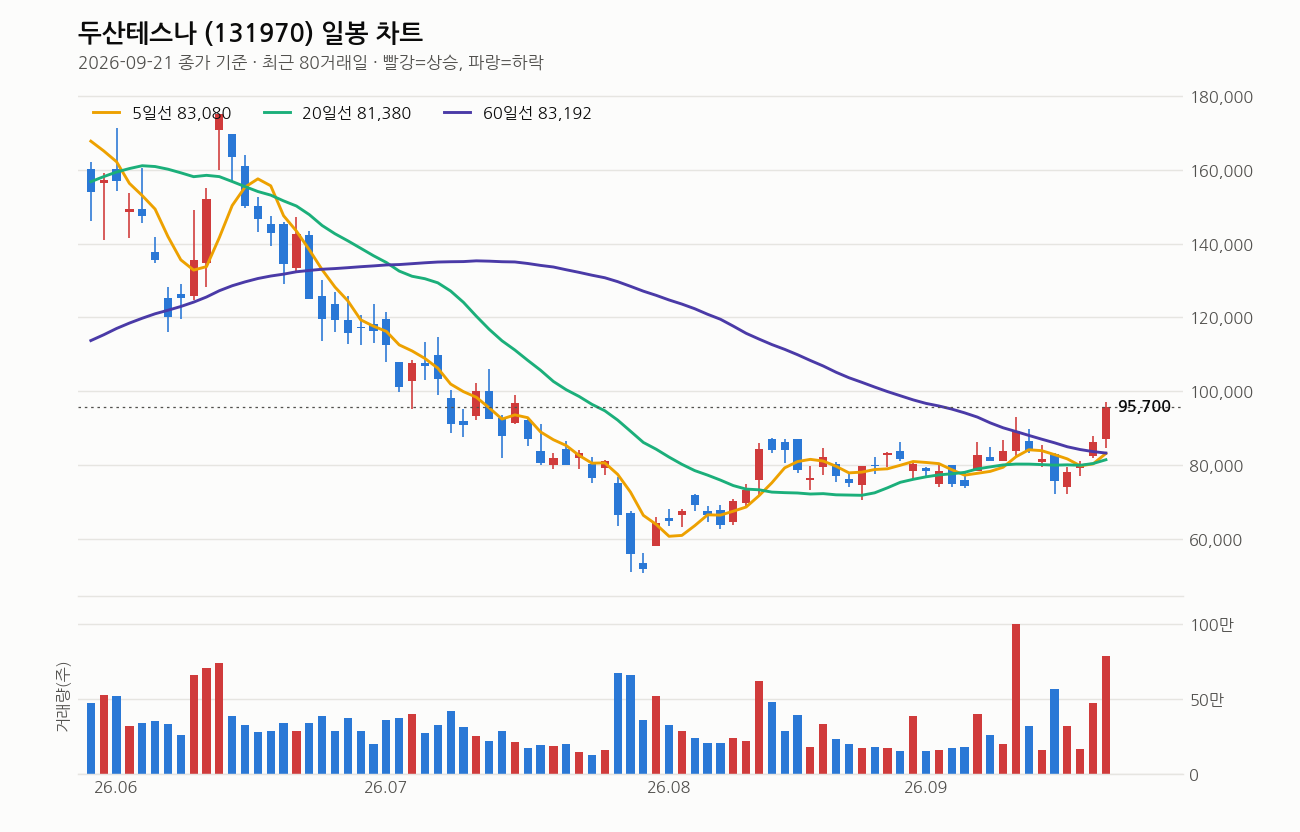Click the 80,000 price axis label

point(1217,466)
